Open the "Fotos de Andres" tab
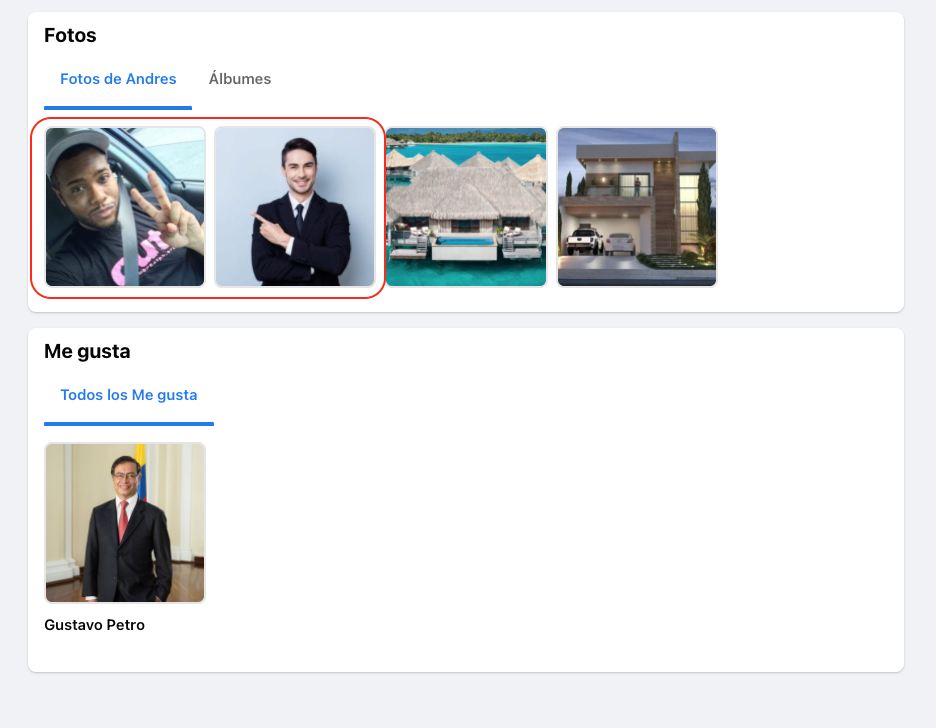This screenshot has width=936, height=728. (118, 79)
